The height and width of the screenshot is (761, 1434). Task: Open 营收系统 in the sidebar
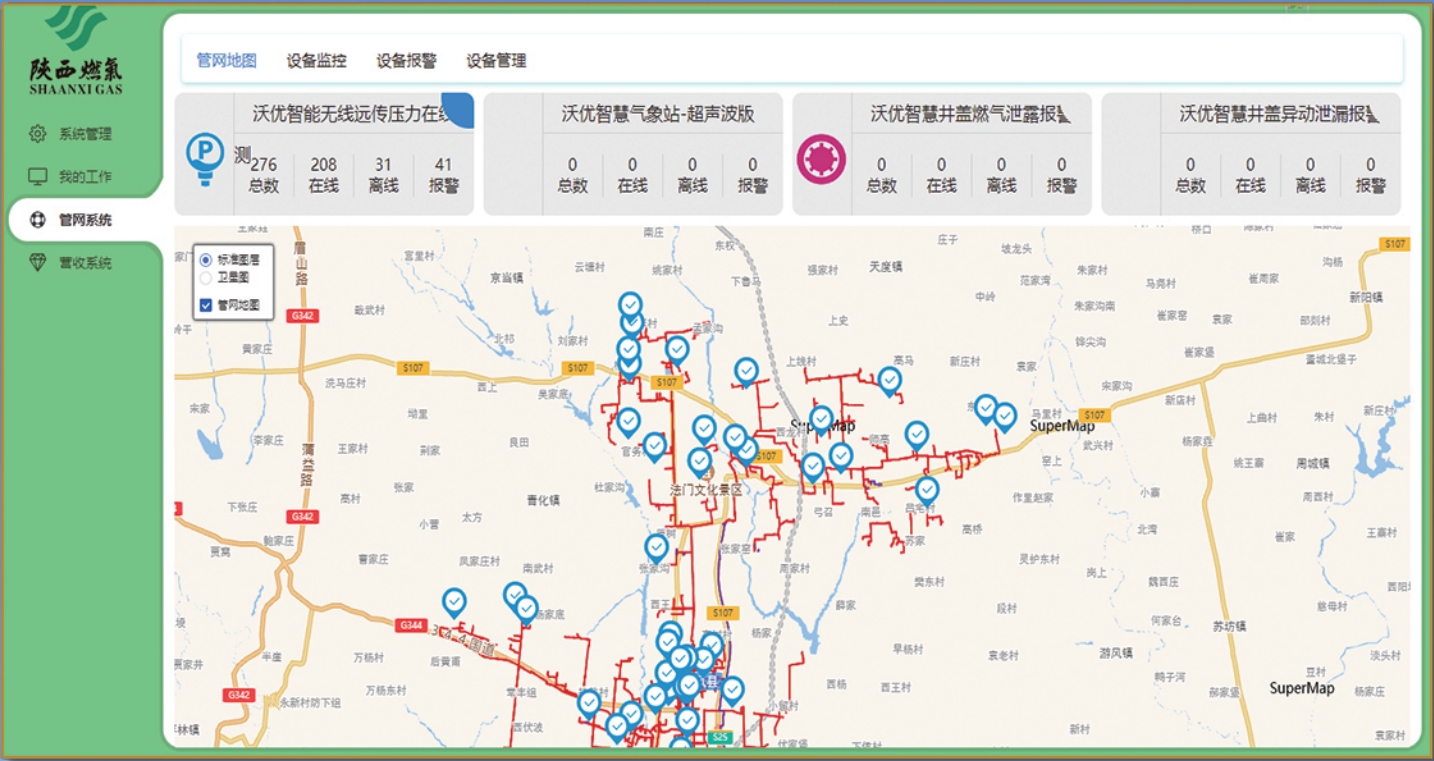click(85, 263)
